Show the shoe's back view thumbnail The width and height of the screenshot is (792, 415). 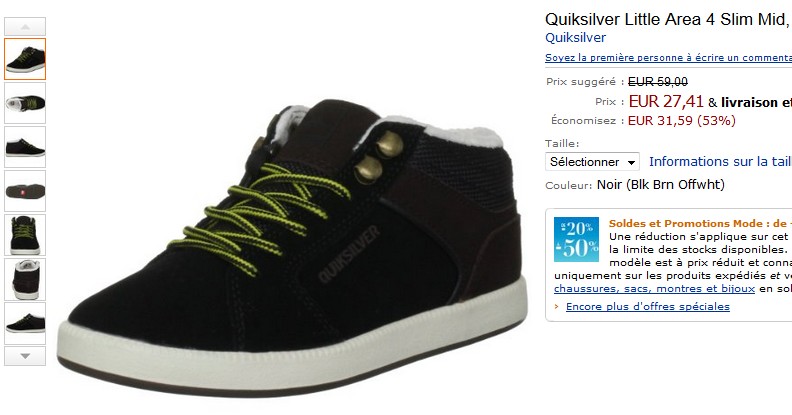coord(25,279)
